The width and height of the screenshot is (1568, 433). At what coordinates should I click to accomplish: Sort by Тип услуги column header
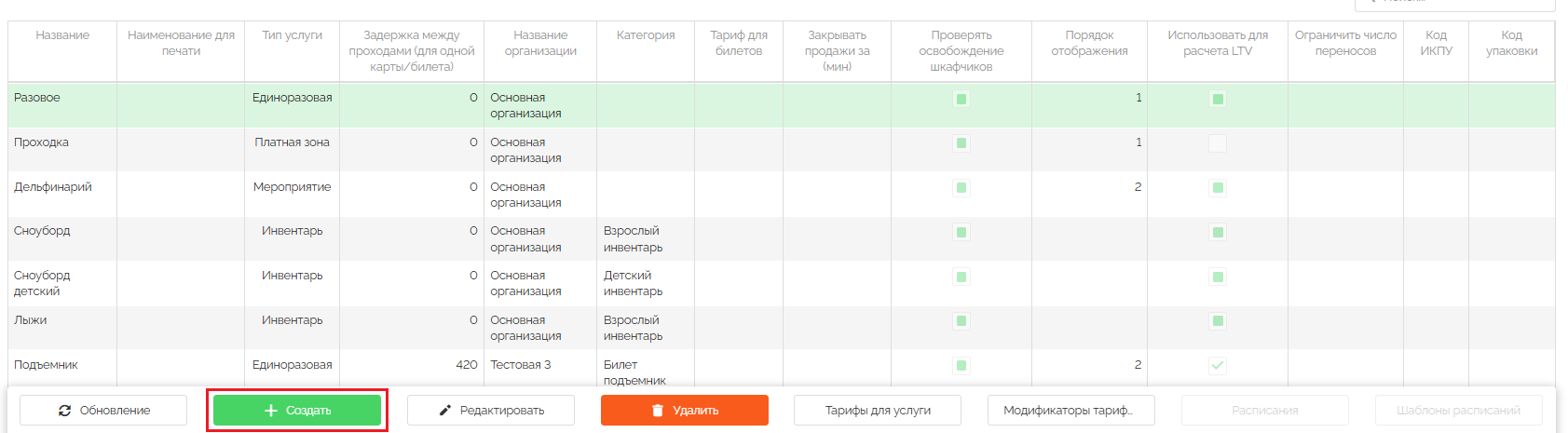pos(292,35)
